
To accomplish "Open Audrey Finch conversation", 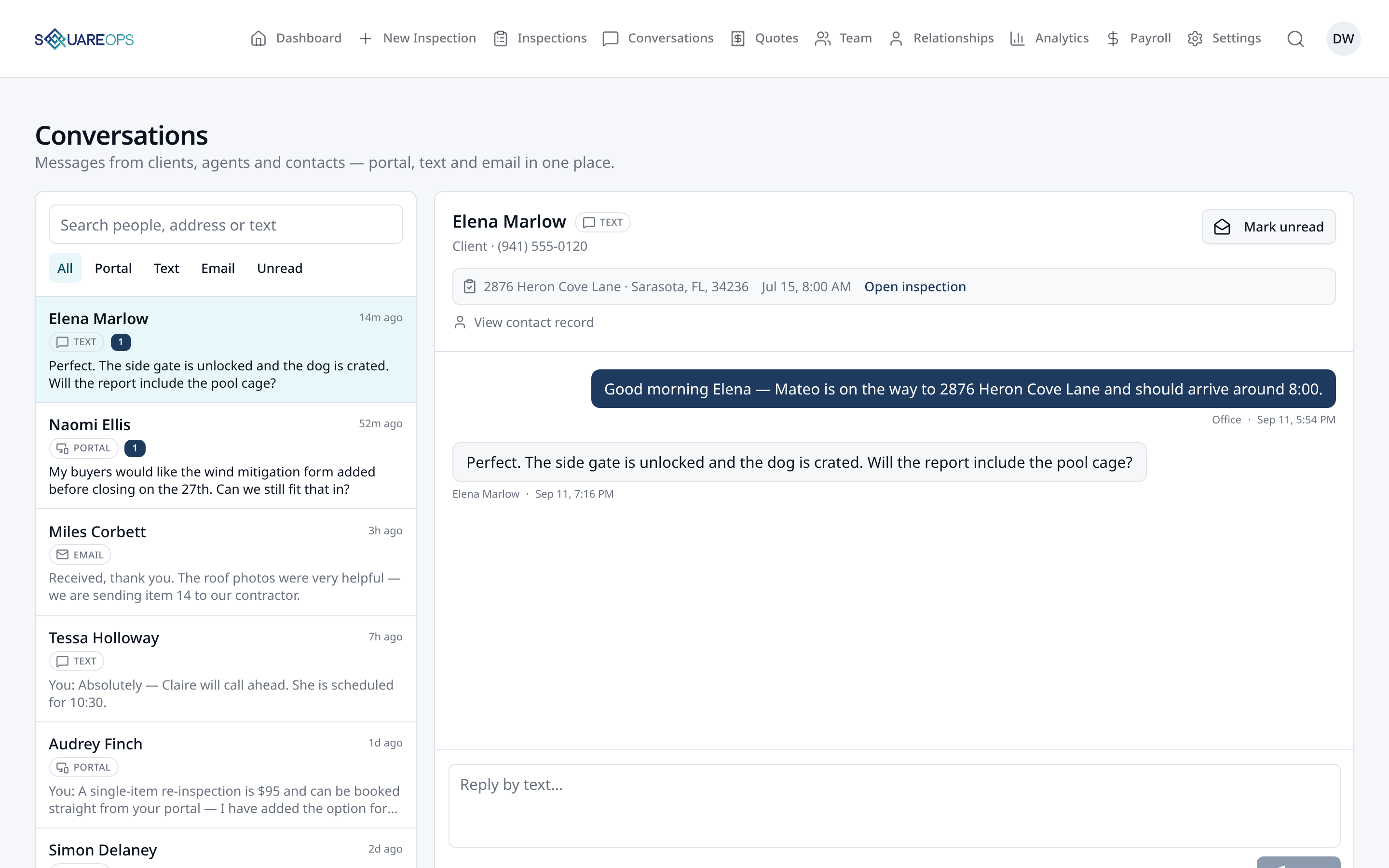I will point(226,775).
